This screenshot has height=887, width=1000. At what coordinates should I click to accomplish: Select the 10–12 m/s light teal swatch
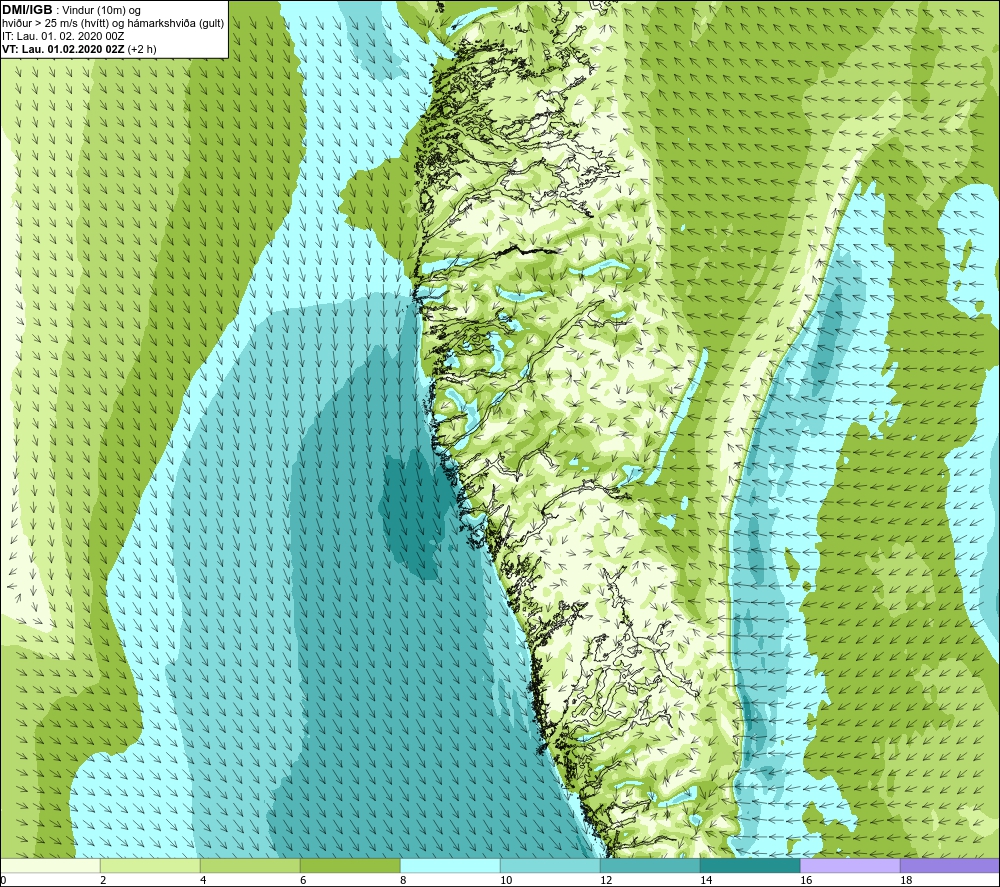[550, 865]
